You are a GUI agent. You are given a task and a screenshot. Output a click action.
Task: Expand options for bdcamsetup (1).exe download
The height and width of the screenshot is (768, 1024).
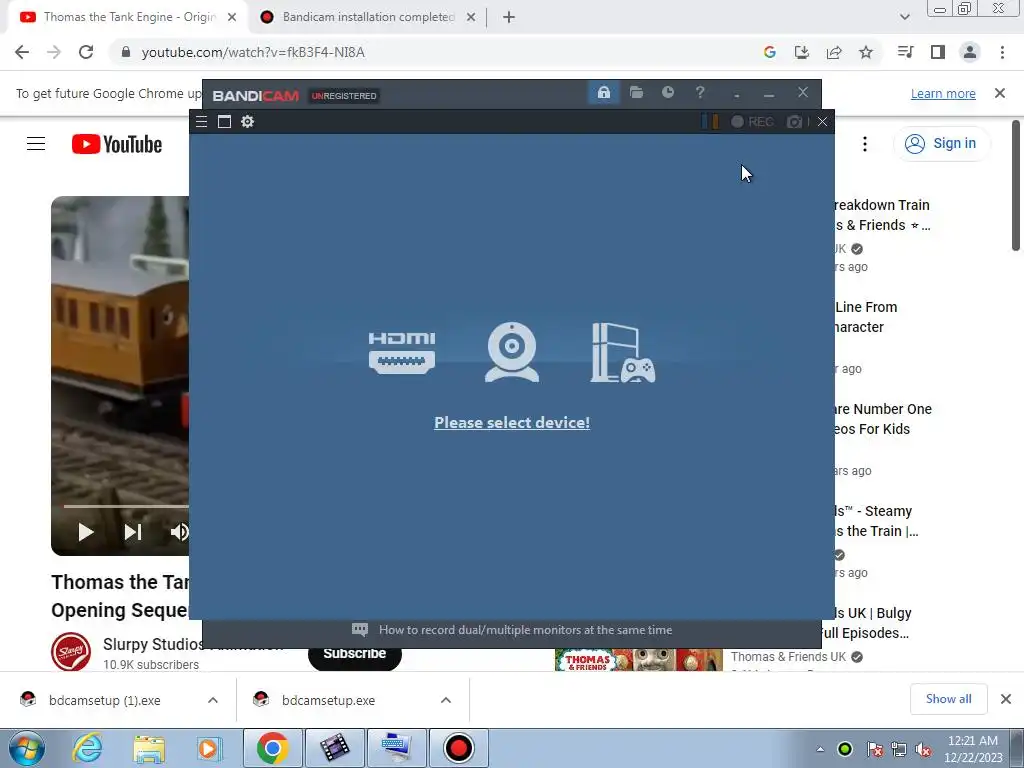point(213,700)
